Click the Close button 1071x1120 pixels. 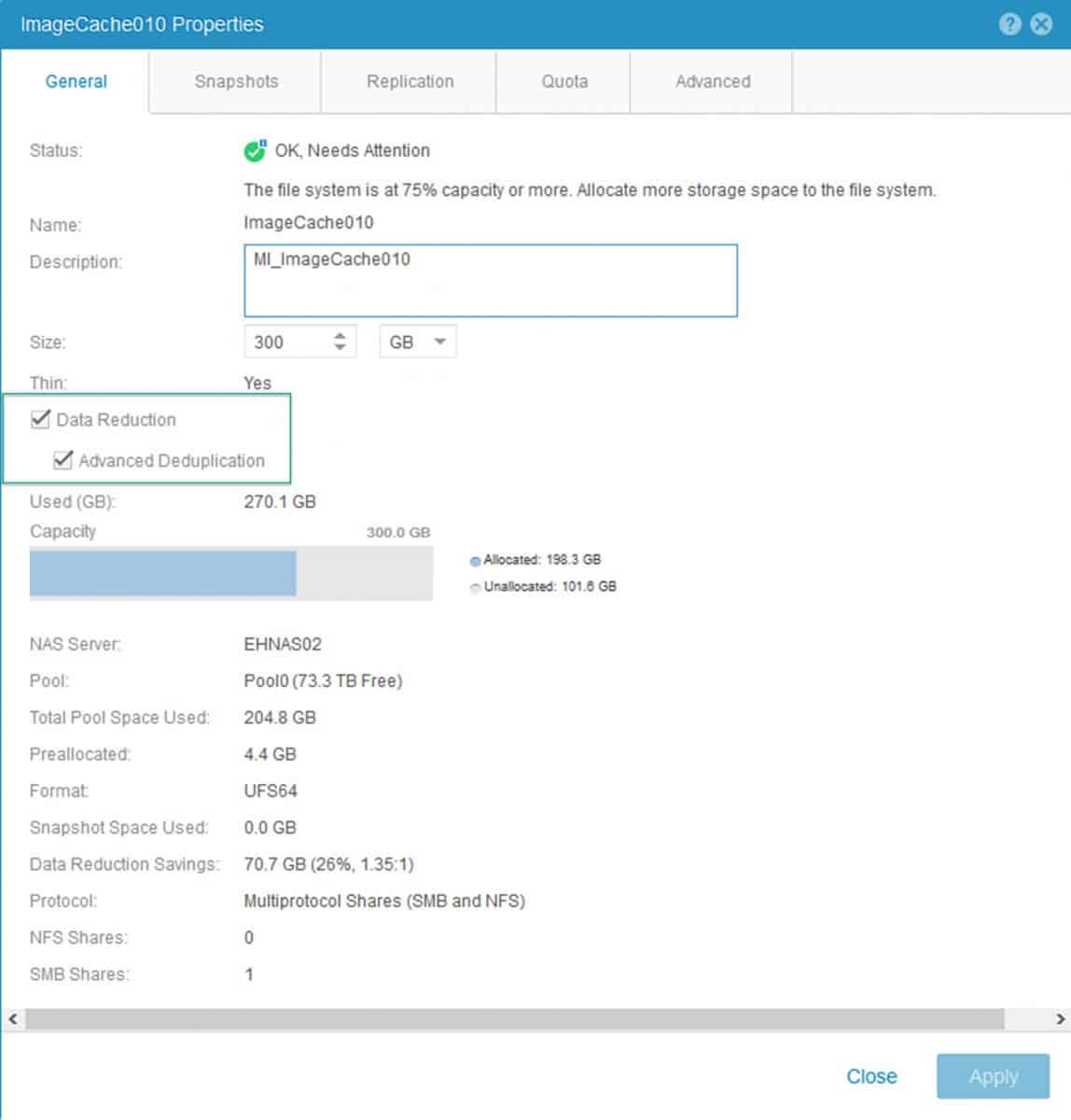click(x=871, y=1076)
